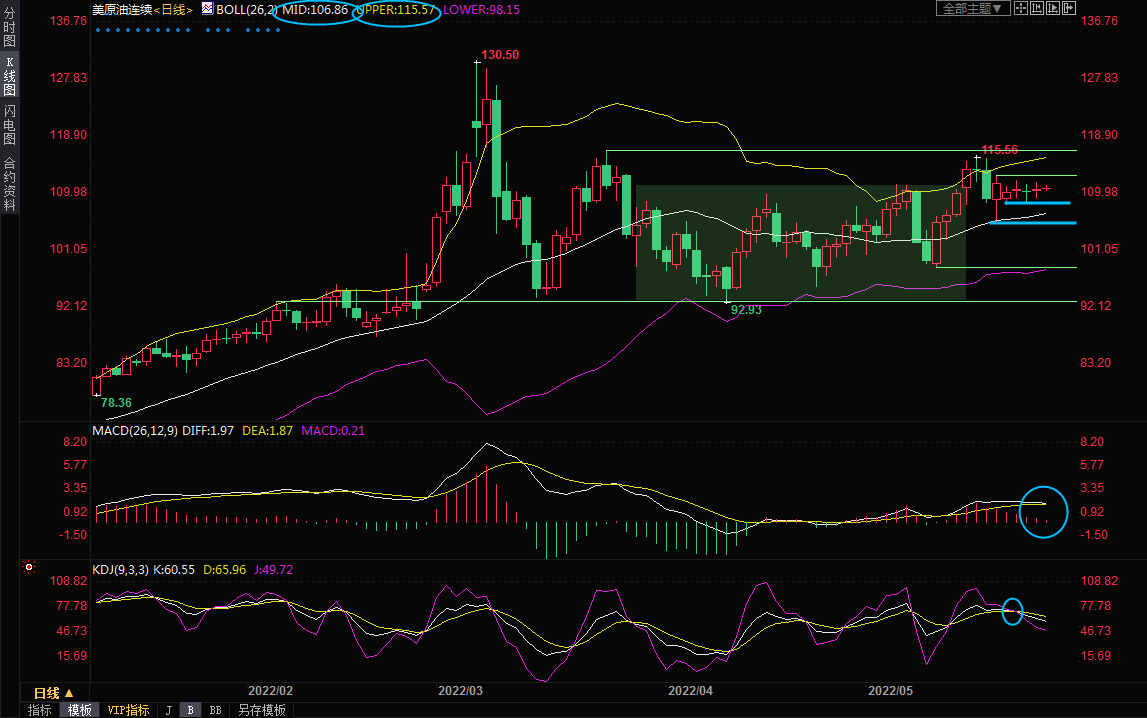The image size is (1147, 718).
Task: Toggle the J template button
Action: (x=168, y=710)
